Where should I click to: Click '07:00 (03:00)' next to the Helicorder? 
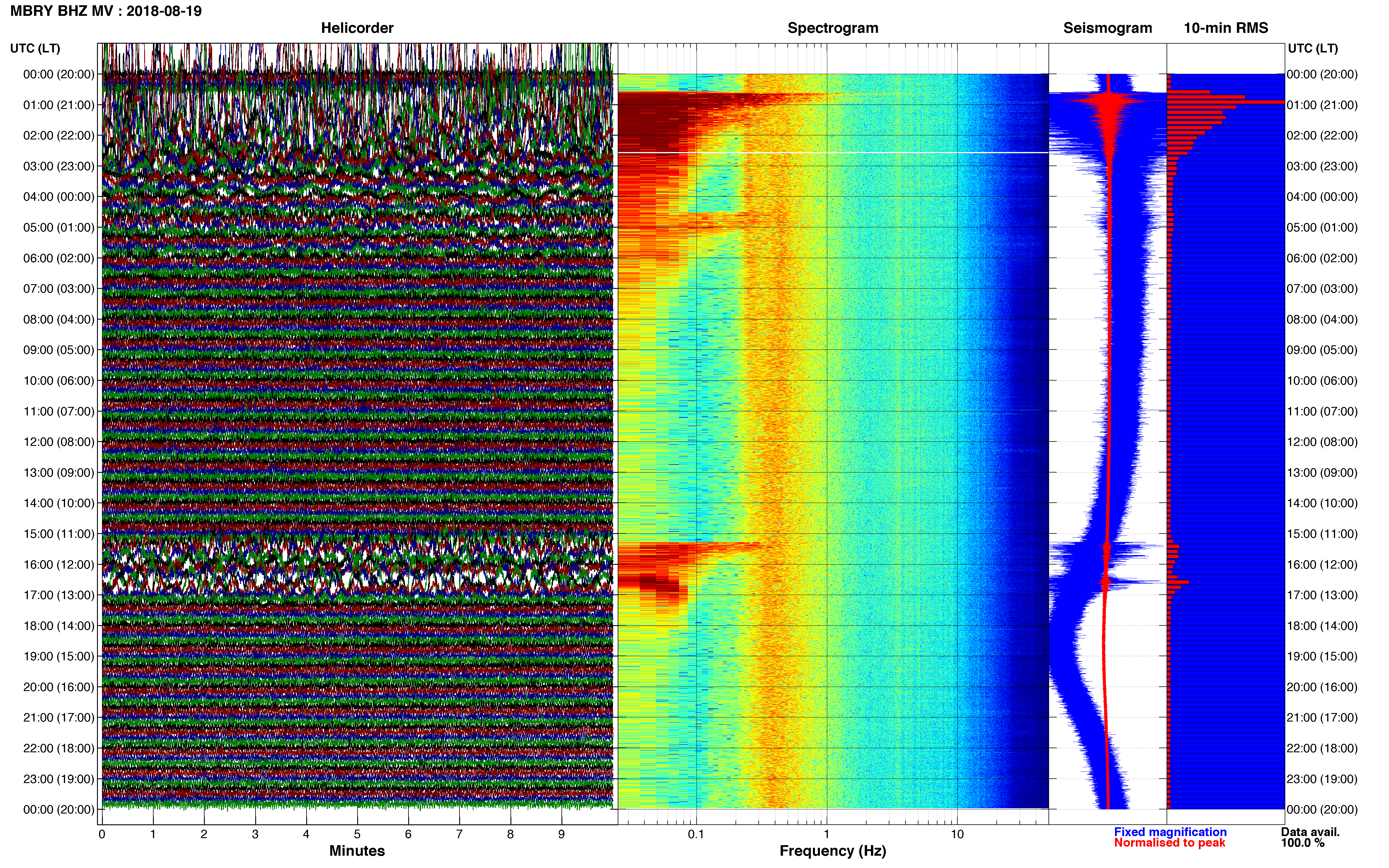click(x=59, y=289)
